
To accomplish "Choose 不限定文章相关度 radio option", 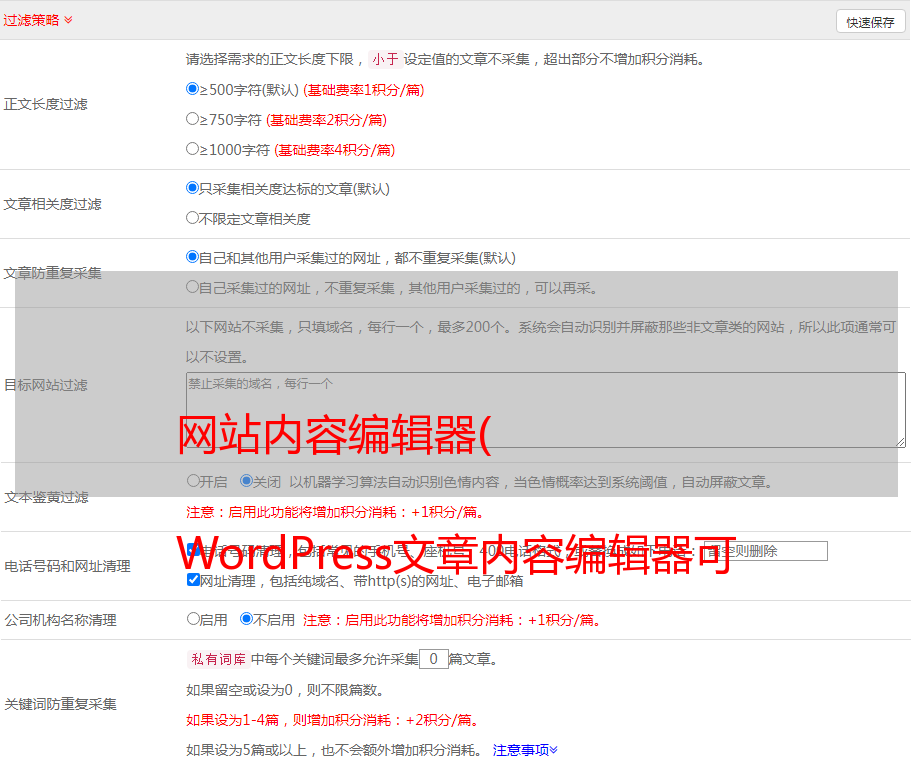I will [x=192, y=218].
